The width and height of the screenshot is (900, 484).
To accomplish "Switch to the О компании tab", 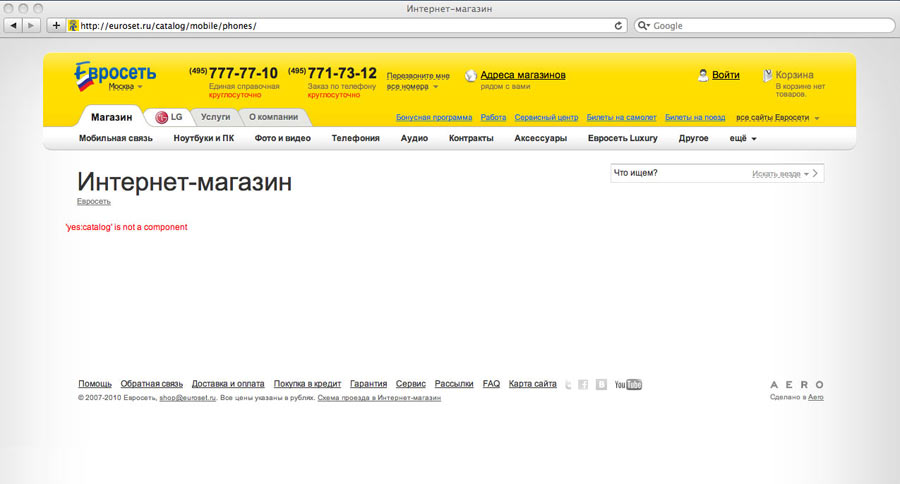I will tap(273, 117).
